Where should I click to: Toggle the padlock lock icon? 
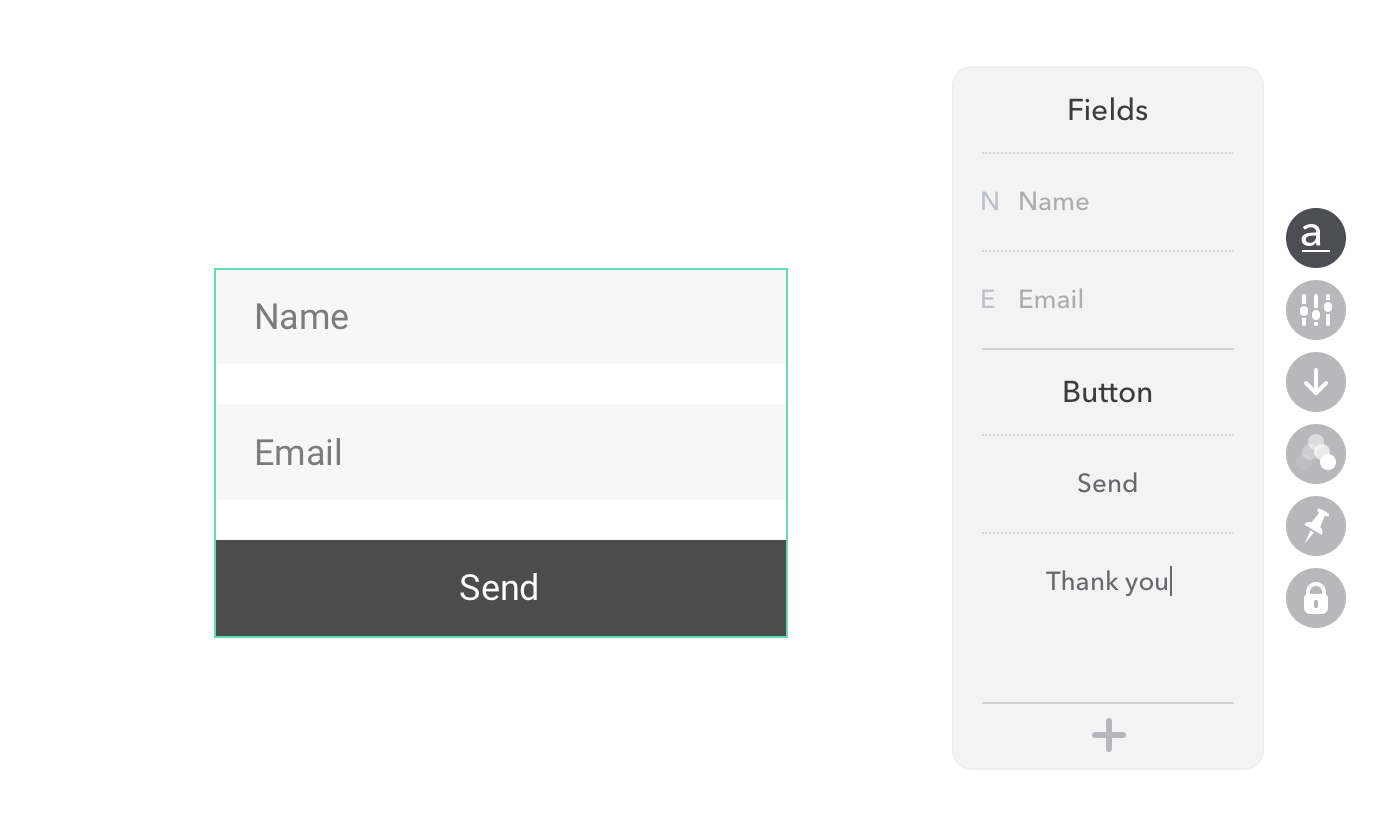[x=1315, y=598]
